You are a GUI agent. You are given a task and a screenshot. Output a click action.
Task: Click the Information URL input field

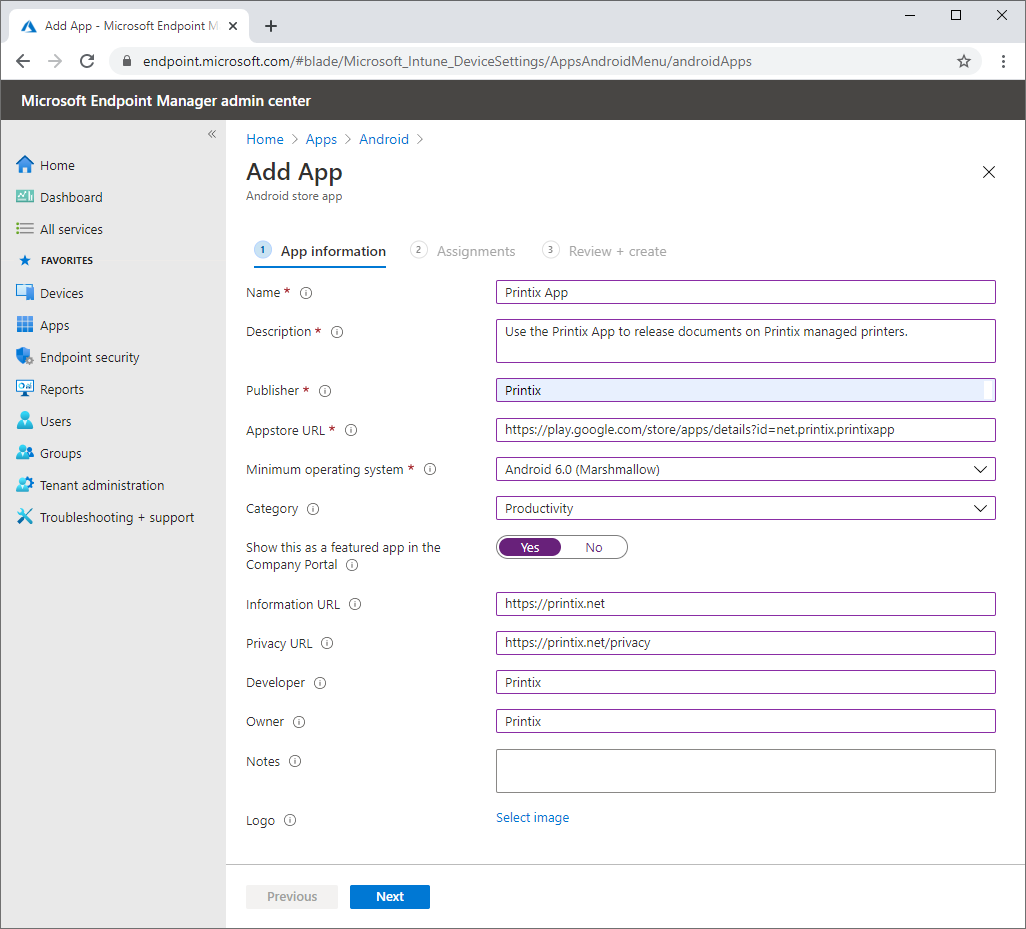(745, 604)
